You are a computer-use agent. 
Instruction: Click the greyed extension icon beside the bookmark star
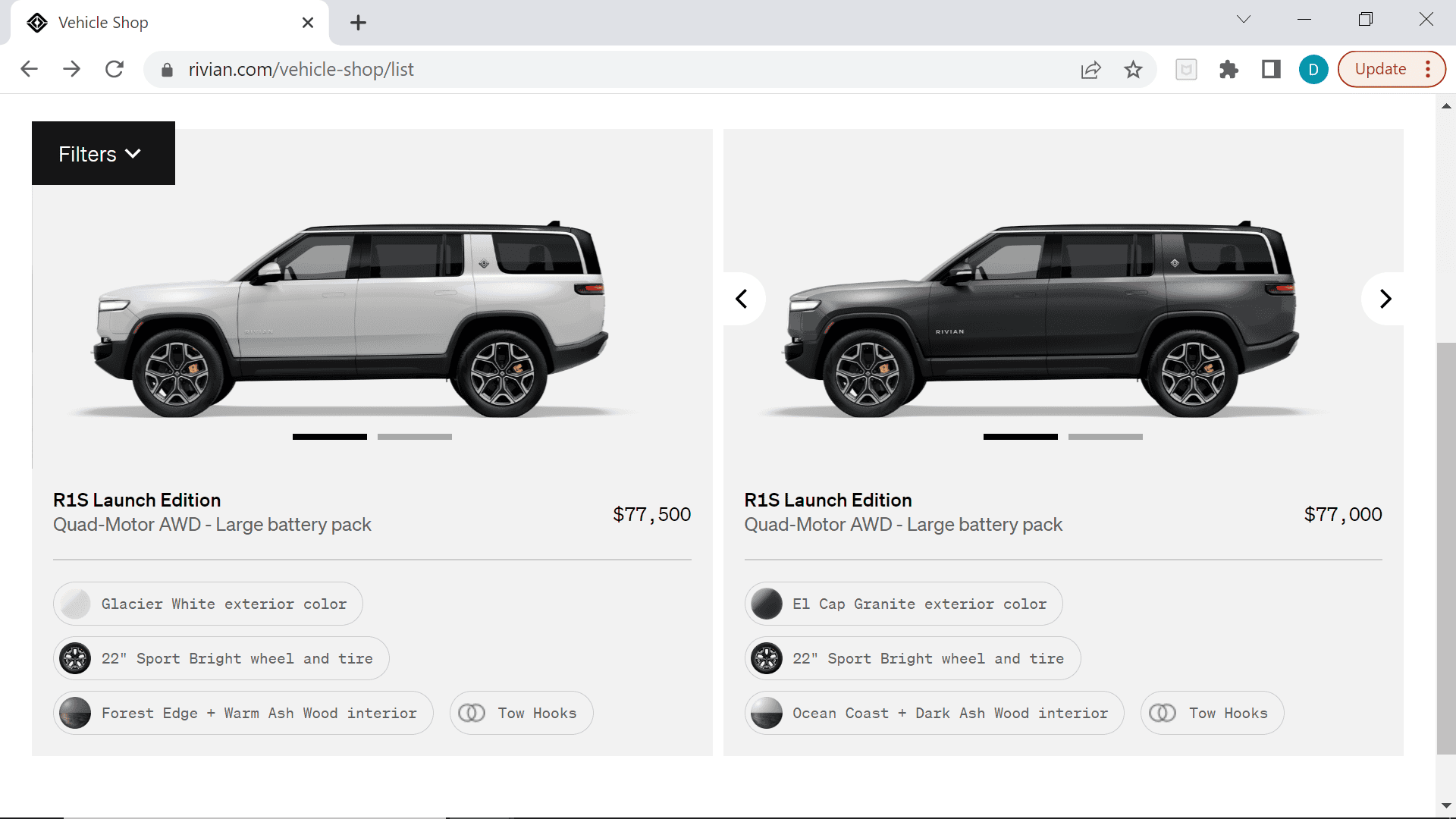1186,70
